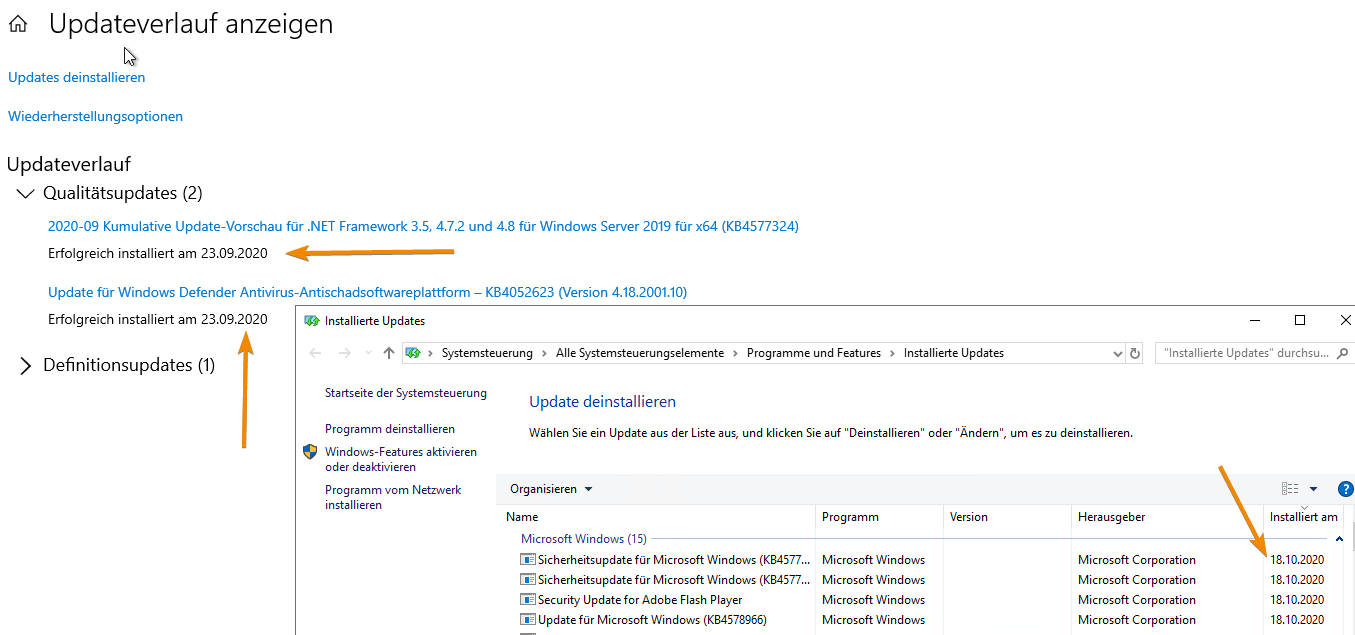The image size is (1355, 635).
Task: Open the recent locations dropdown arrow
Action: coord(368,353)
